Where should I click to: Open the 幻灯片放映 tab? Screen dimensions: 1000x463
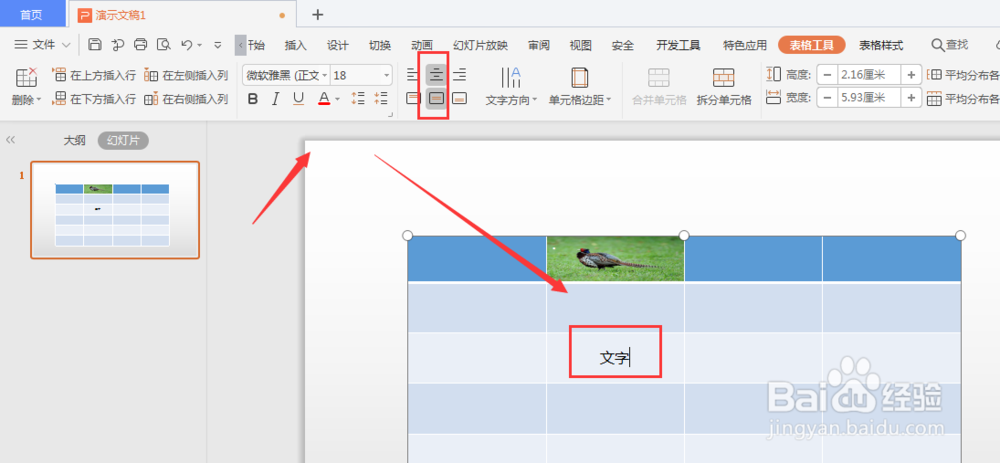coord(480,45)
